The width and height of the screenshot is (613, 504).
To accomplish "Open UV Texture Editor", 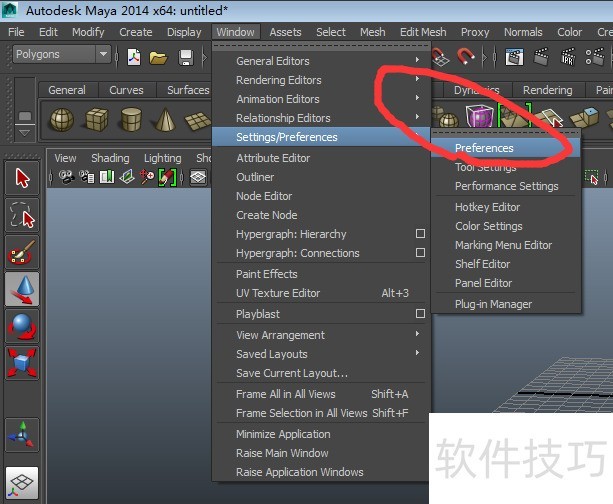I will pyautogui.click(x=278, y=293).
